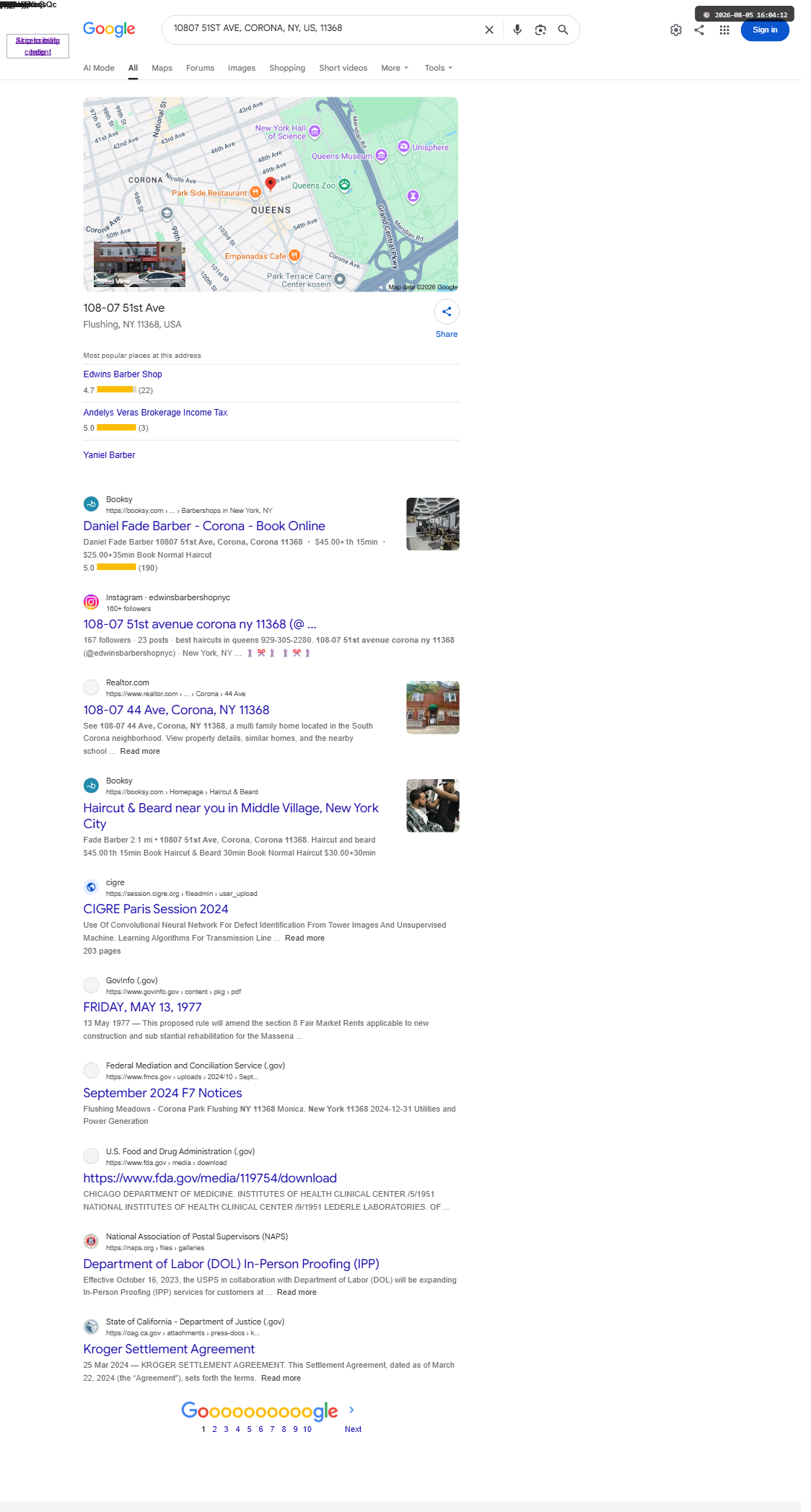Switch to Short videos tab
Image resolution: width=811 pixels, height=1512 pixels.
343,68
